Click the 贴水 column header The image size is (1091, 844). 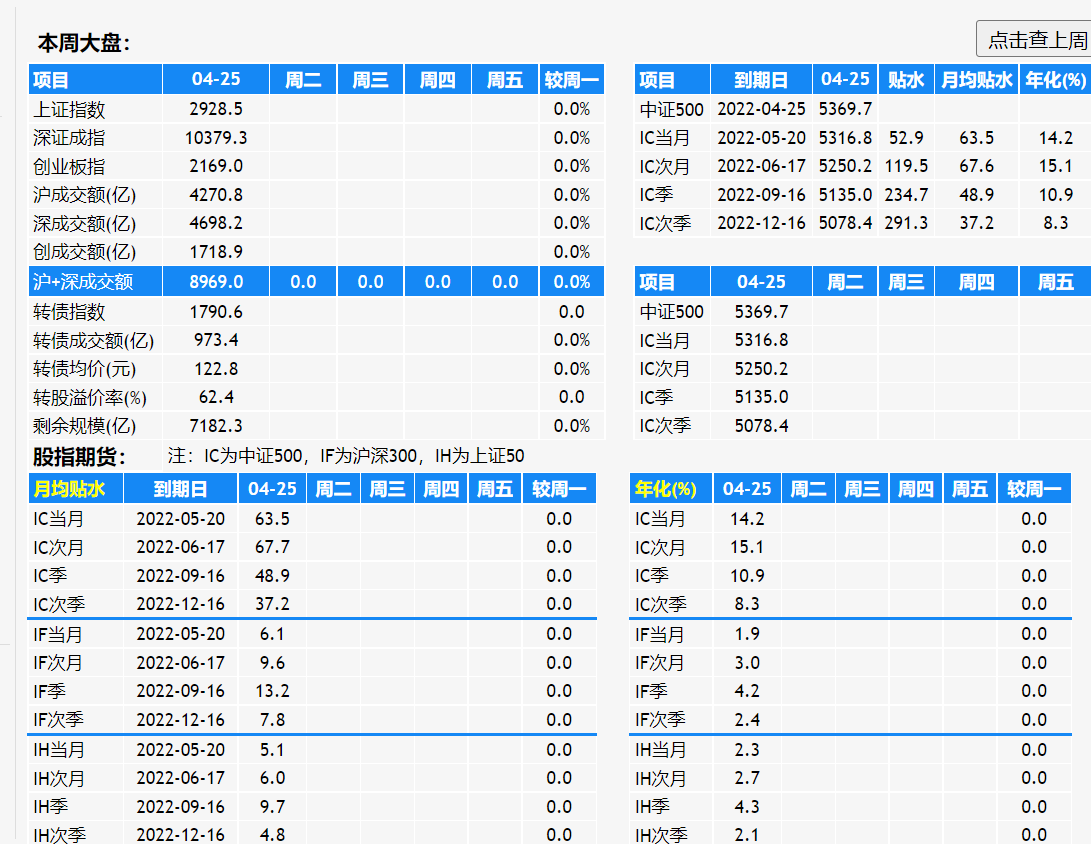[905, 80]
